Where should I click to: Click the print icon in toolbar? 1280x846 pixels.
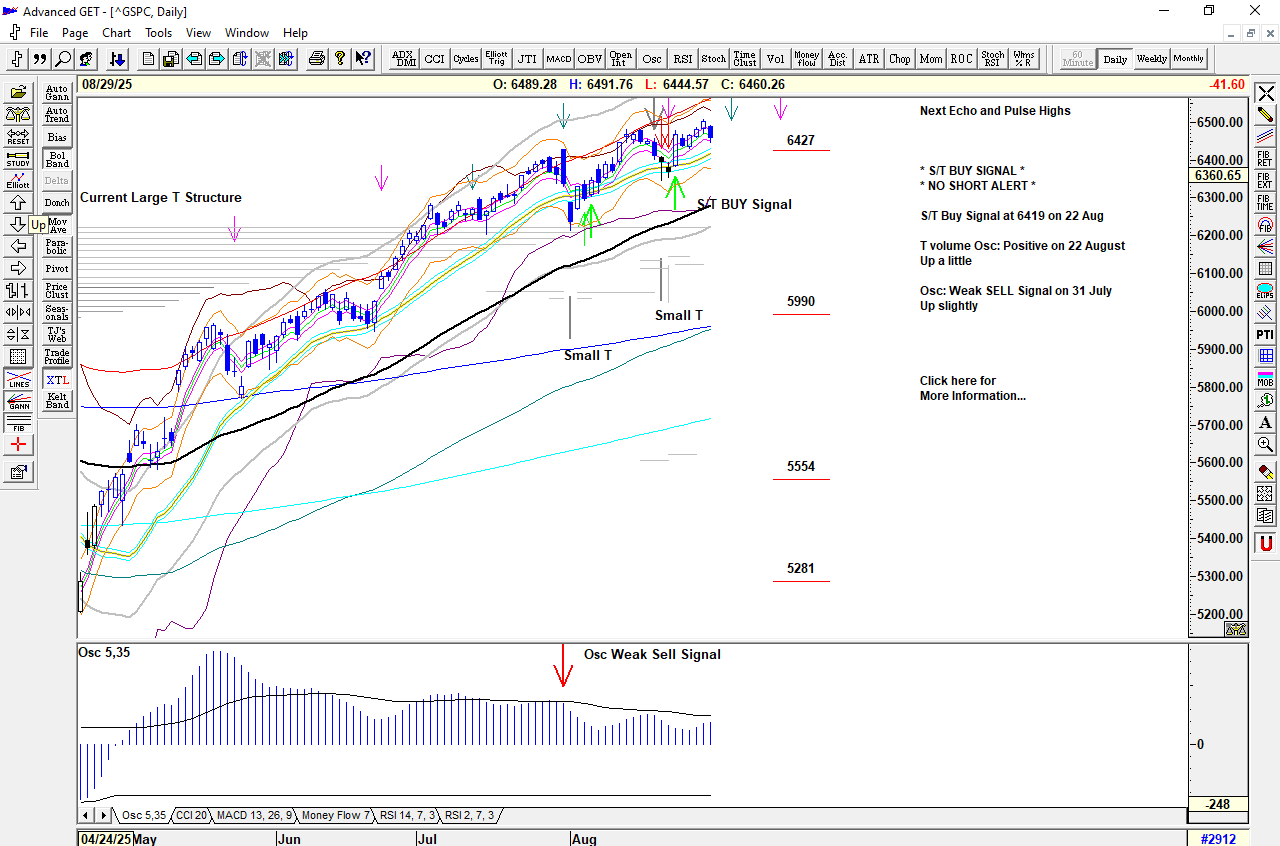(x=317, y=59)
